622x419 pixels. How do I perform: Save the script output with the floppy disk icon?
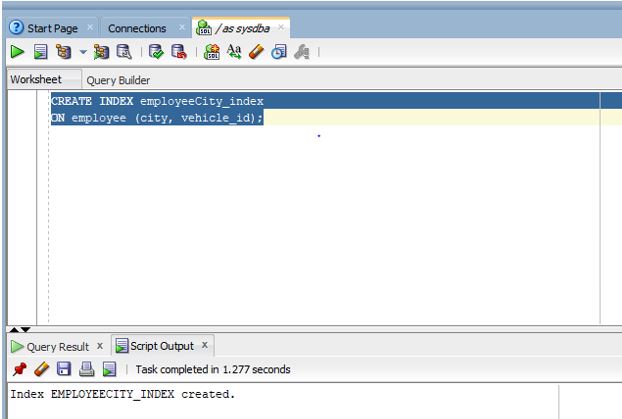[64, 369]
